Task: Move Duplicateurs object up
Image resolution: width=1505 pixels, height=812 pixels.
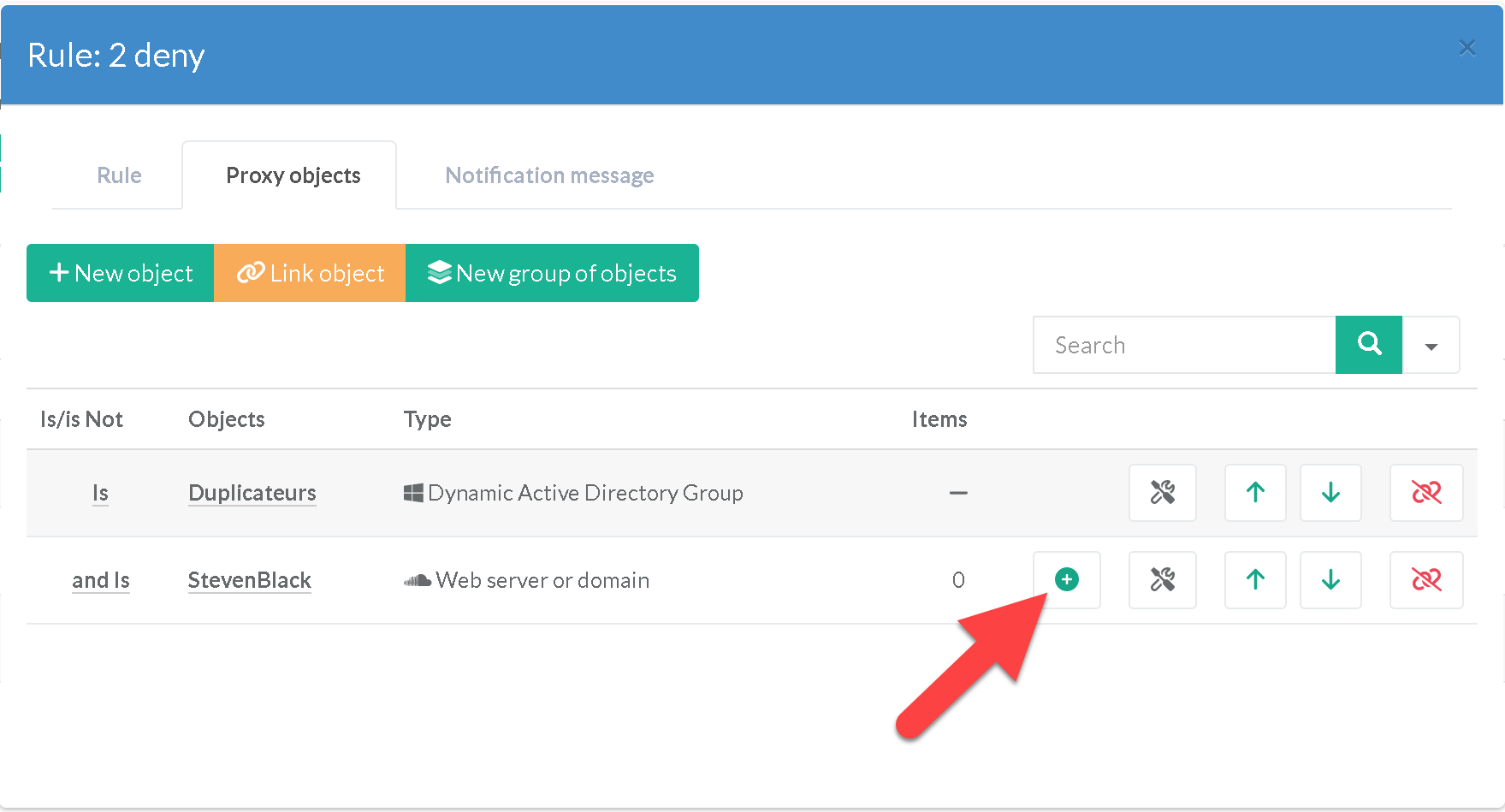Action: coord(1255,493)
